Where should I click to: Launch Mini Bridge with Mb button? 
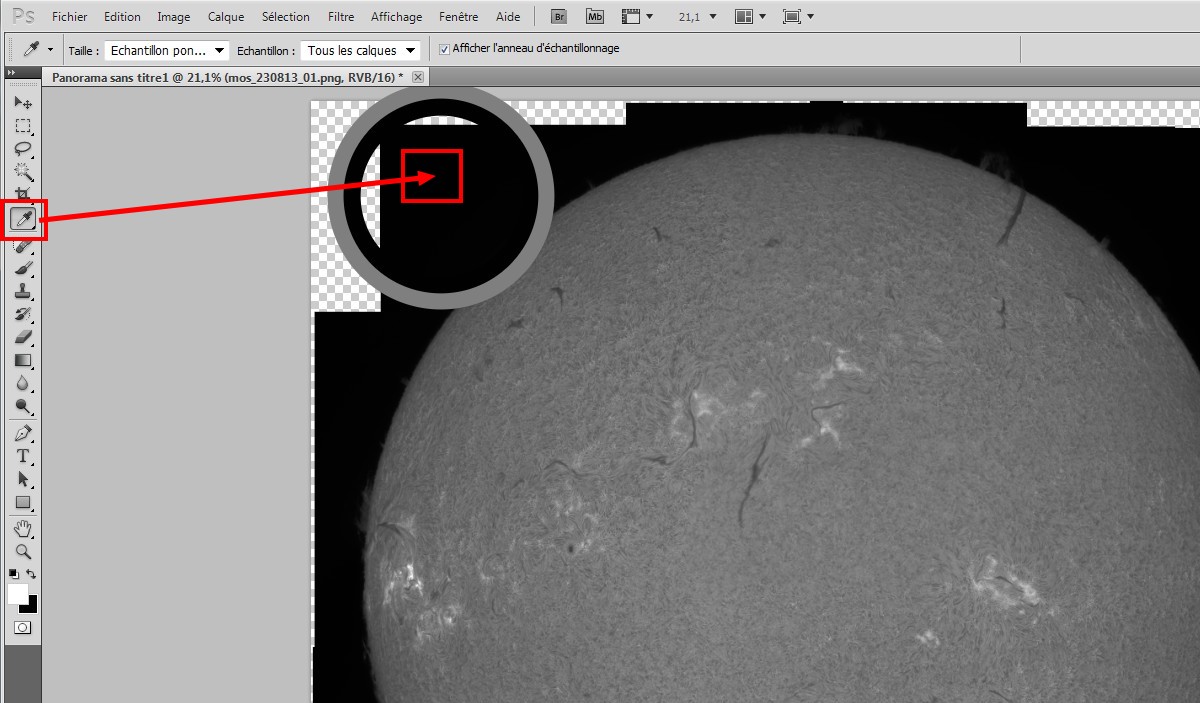coord(595,16)
